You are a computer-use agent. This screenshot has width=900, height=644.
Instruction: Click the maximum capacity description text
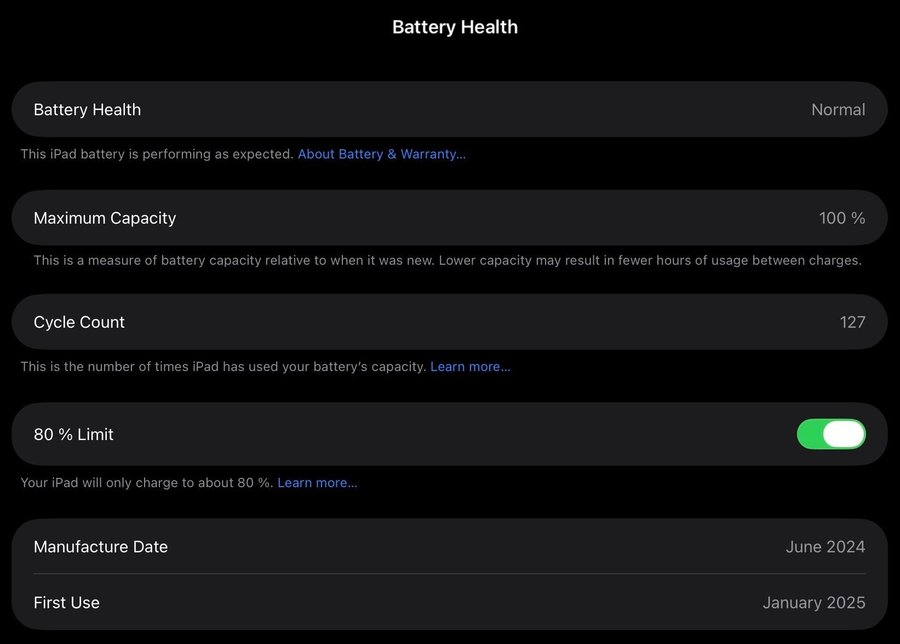pyautogui.click(x=447, y=260)
